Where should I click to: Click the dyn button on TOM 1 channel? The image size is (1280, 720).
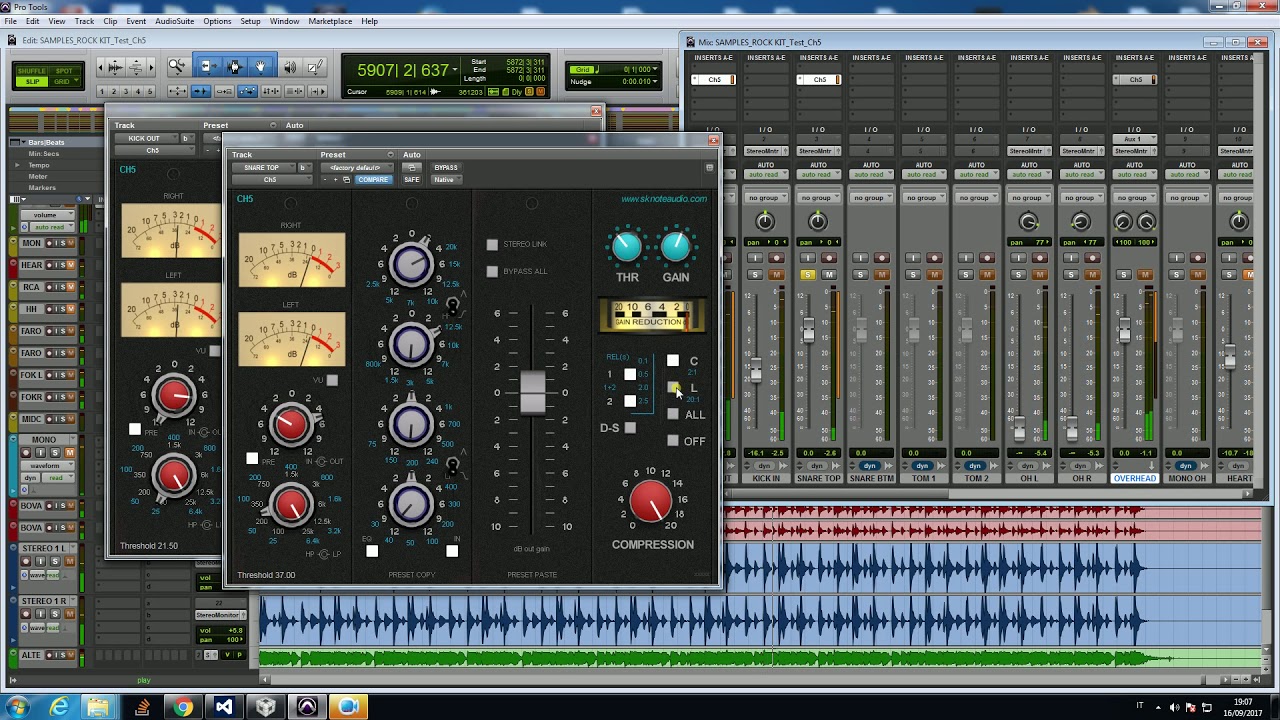point(922,466)
